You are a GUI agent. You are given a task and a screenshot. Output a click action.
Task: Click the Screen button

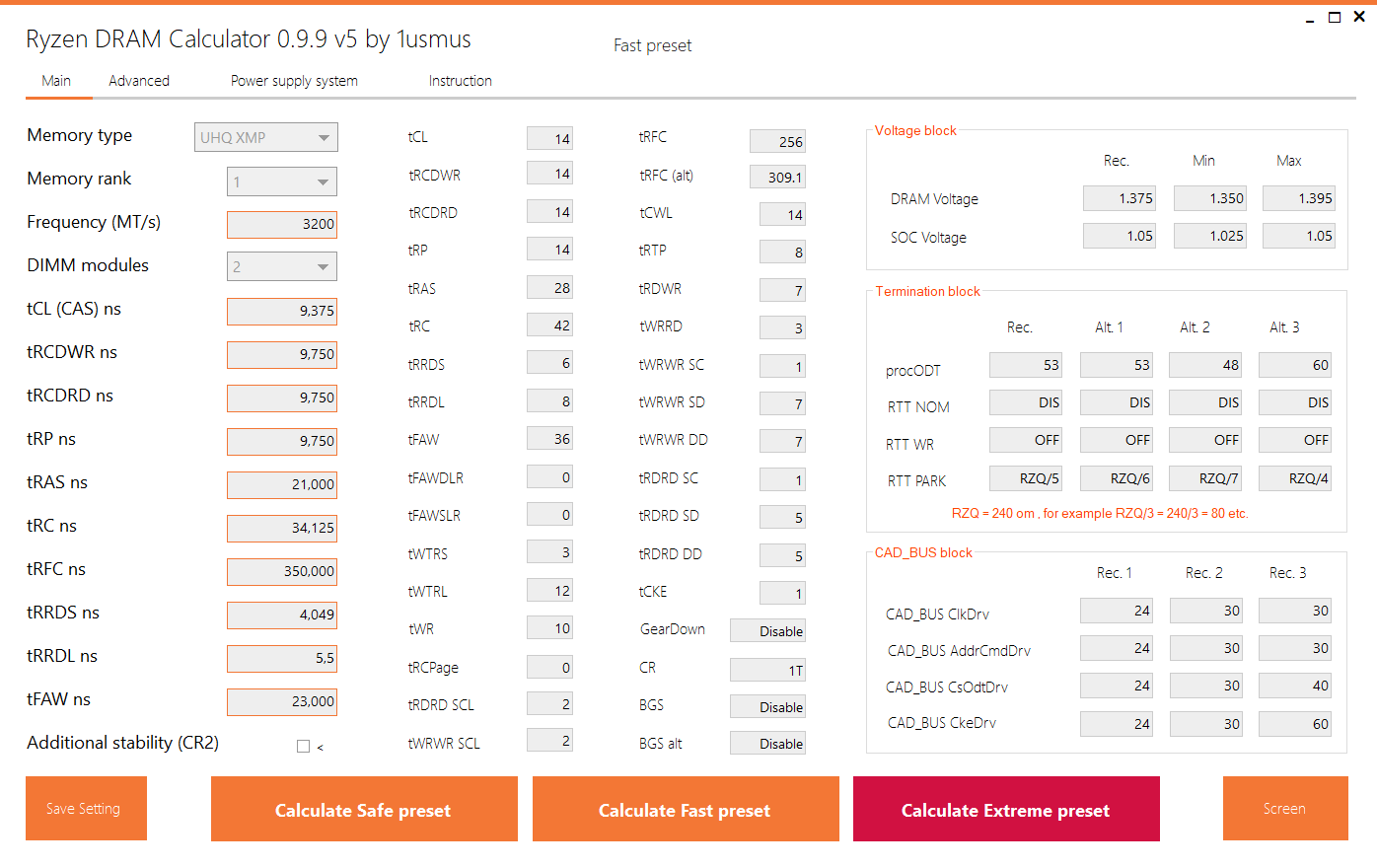(1285, 809)
